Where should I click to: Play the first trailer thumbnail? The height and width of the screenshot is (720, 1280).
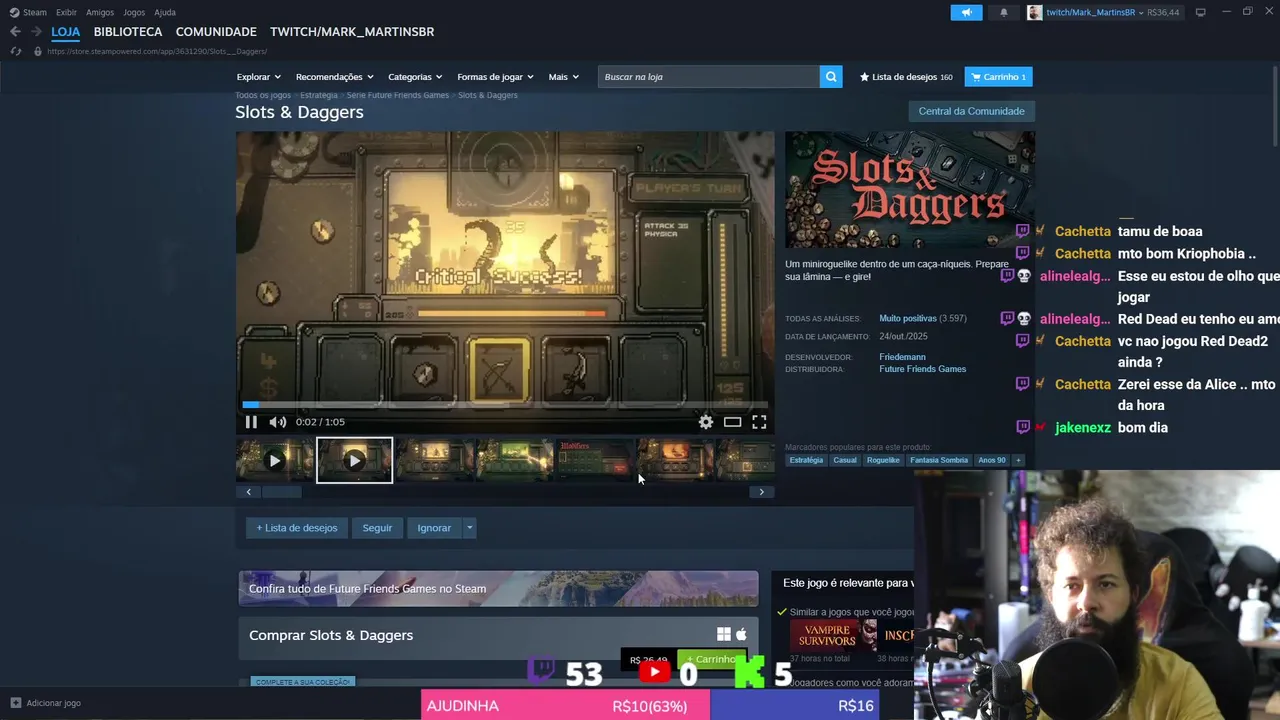(x=274, y=460)
